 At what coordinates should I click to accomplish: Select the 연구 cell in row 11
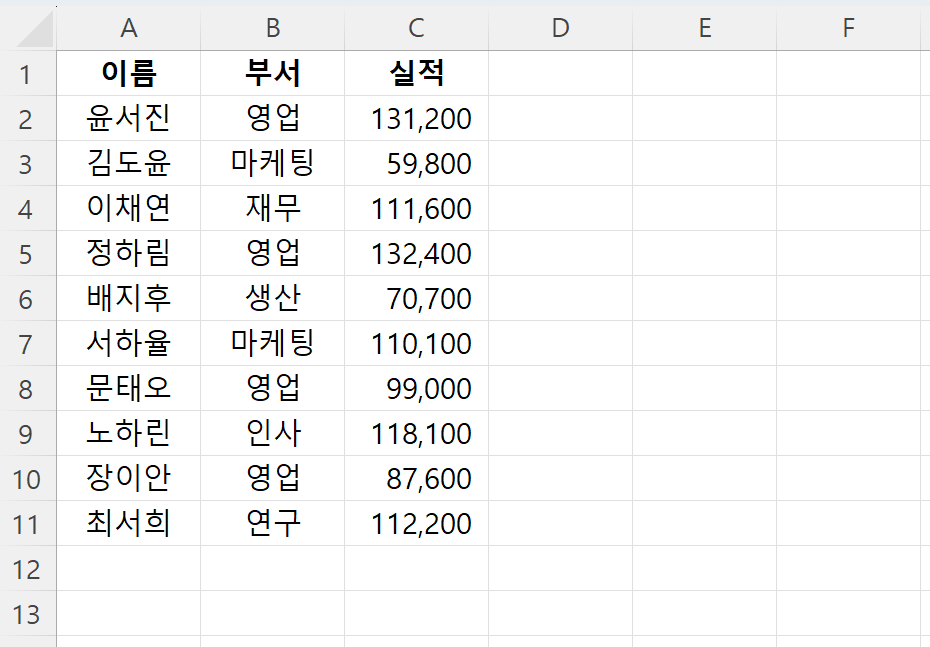[x=272, y=523]
